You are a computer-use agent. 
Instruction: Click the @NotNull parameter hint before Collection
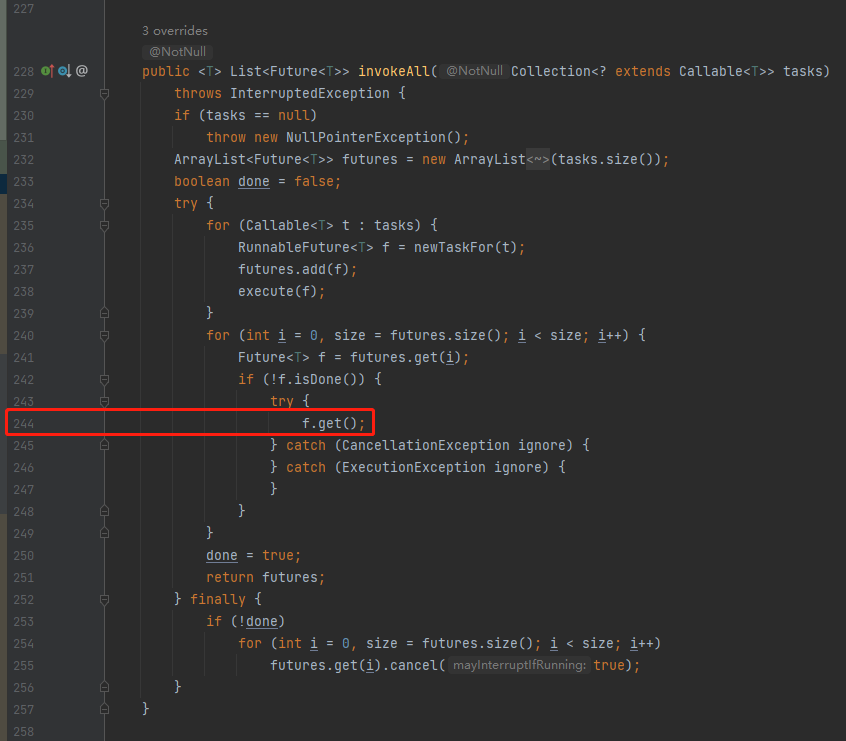coord(474,71)
